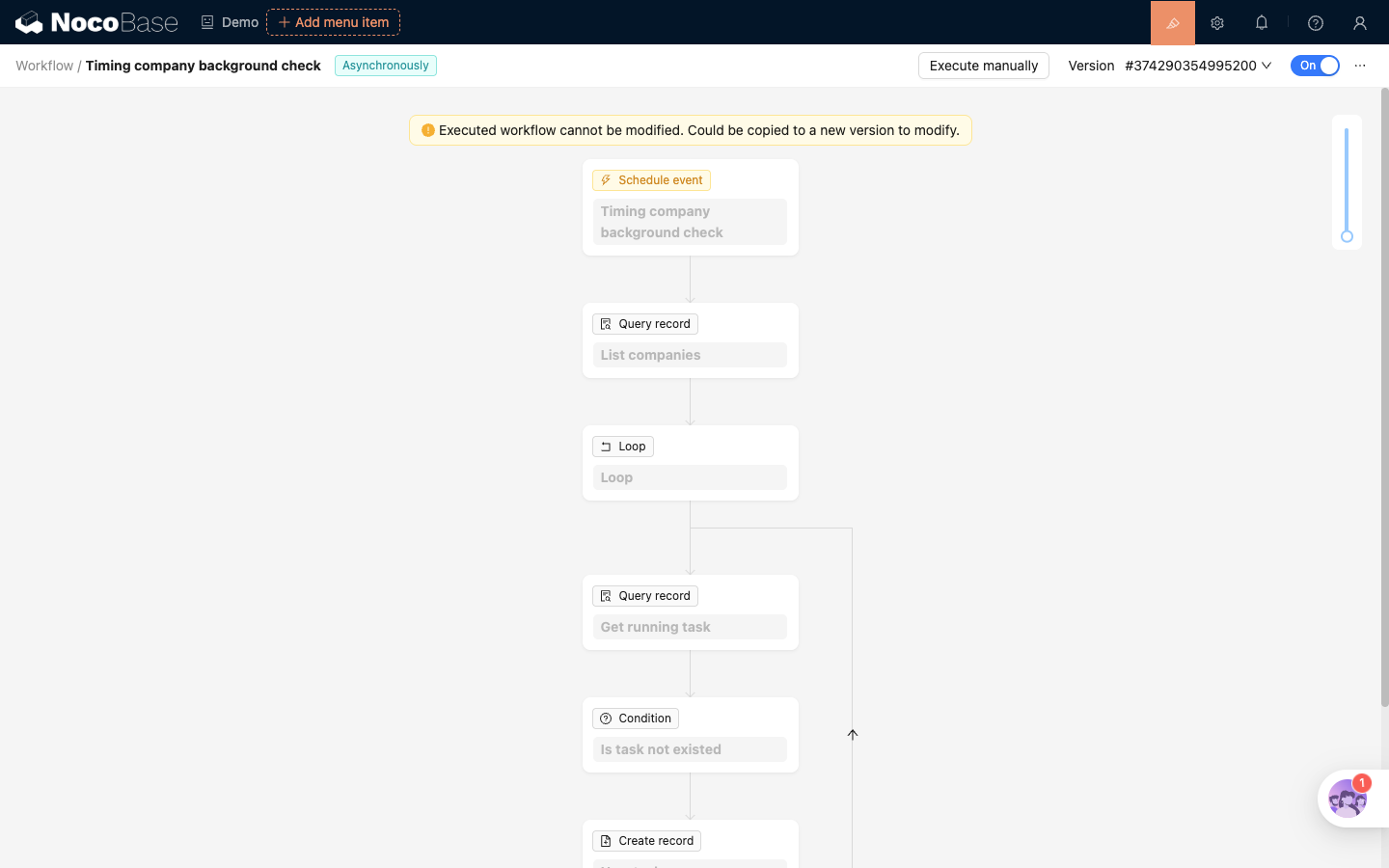Expand the Version dropdown
1389x868 pixels.
pyautogui.click(x=1198, y=66)
